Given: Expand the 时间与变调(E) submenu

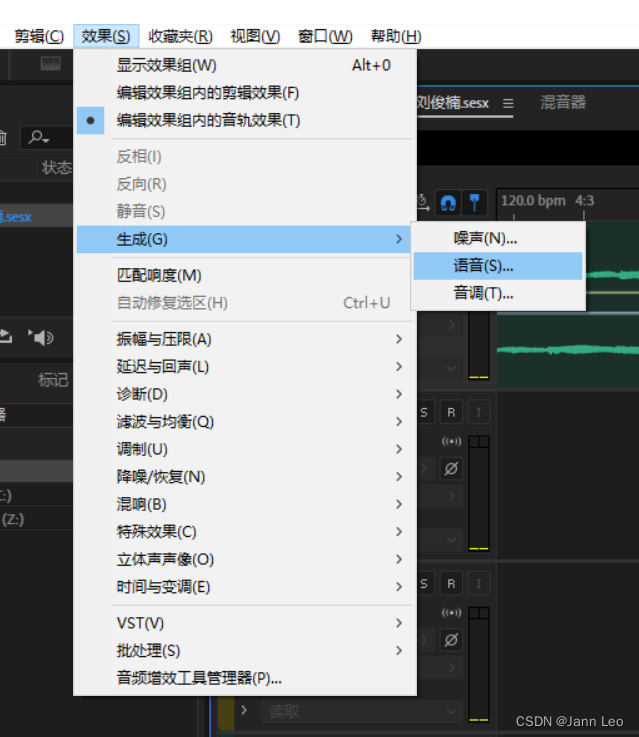Looking at the screenshot, I should pos(245,587).
